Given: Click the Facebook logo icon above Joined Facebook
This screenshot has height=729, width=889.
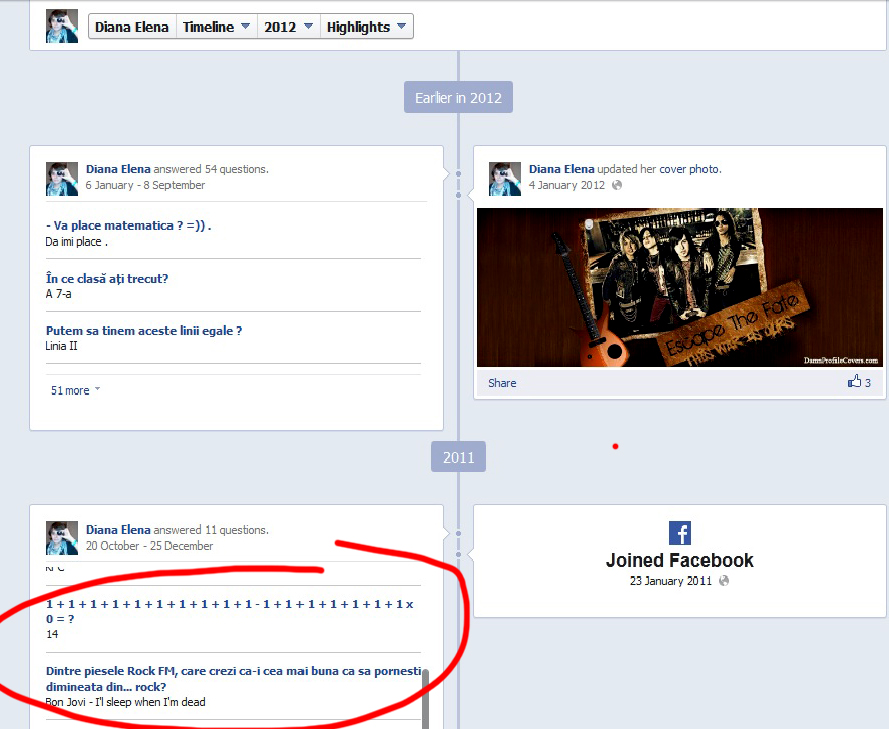Looking at the screenshot, I should click(680, 533).
